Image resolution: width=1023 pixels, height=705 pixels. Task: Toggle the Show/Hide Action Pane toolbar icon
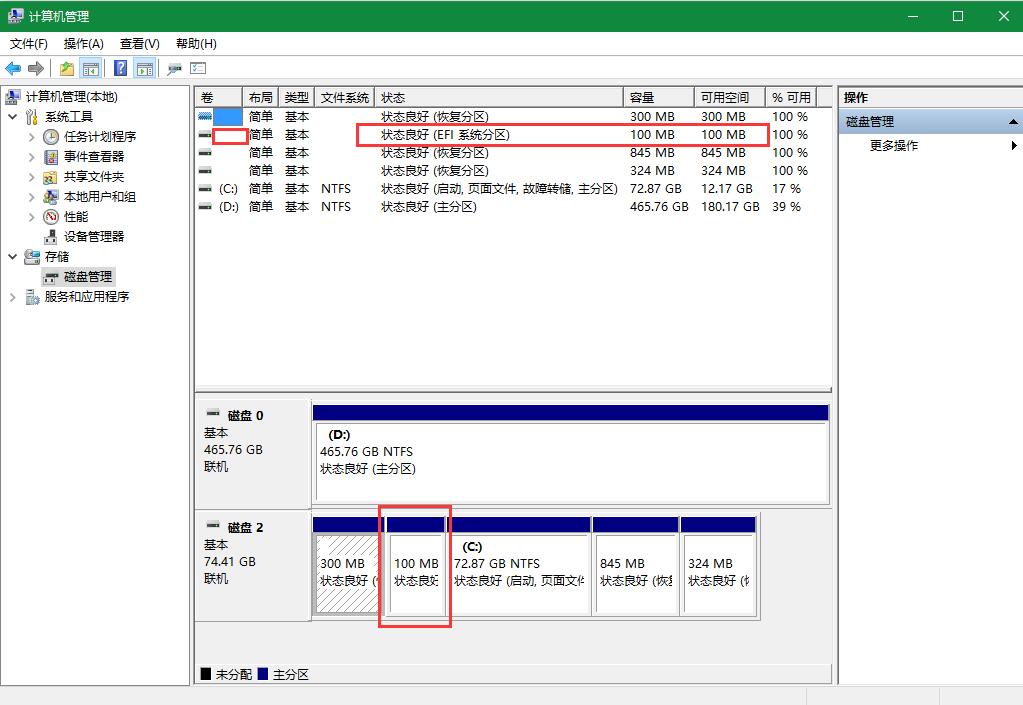(145, 69)
